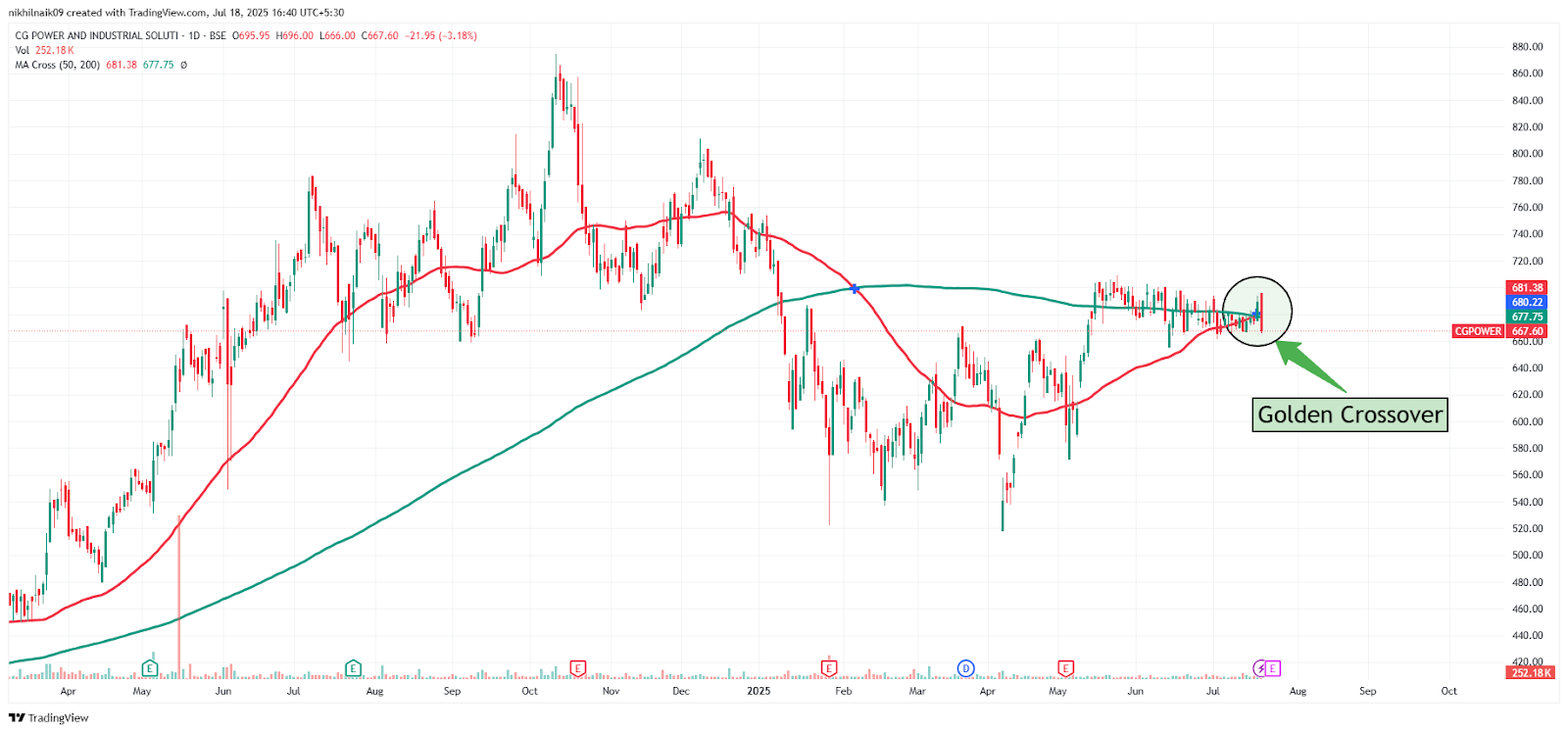This screenshot has height=733, width=1568.
Task: Click the 500.00 price scale label
Action: (x=1527, y=556)
